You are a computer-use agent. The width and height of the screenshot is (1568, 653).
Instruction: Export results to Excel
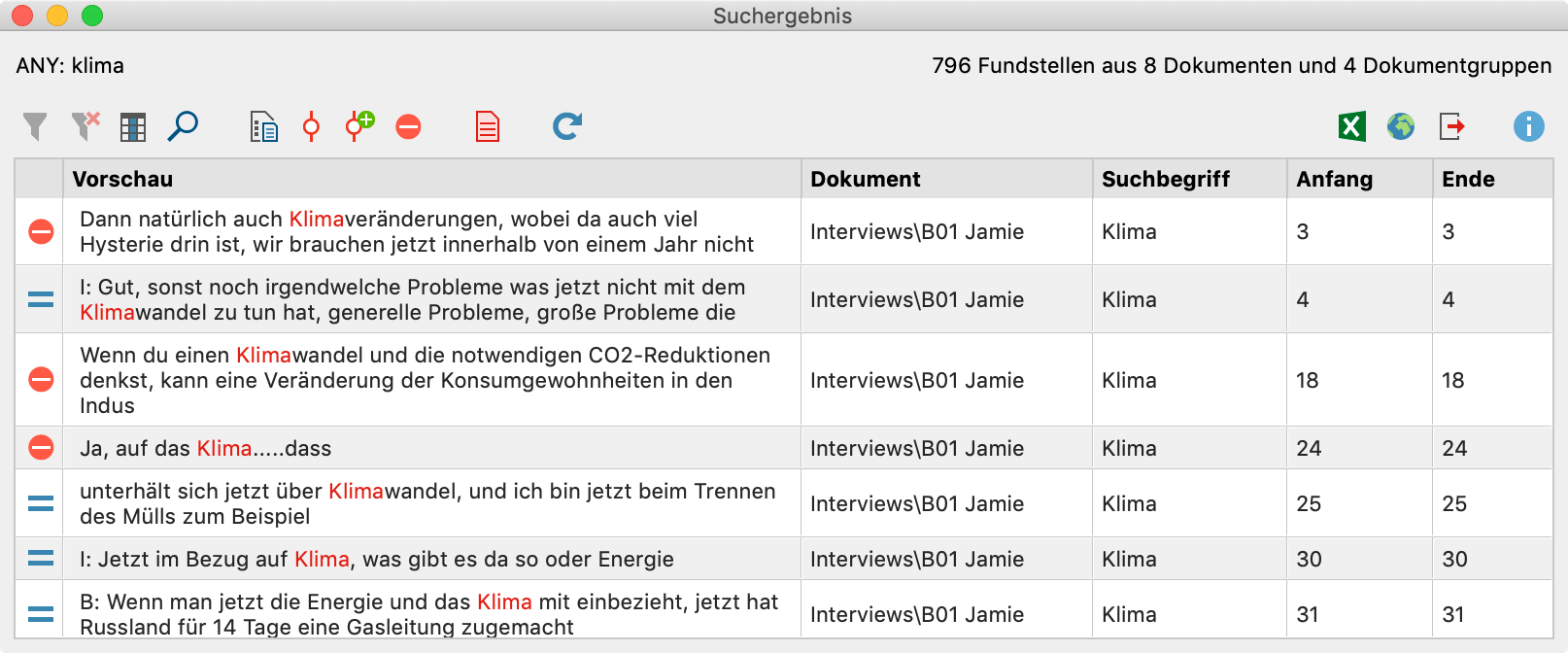1351,126
